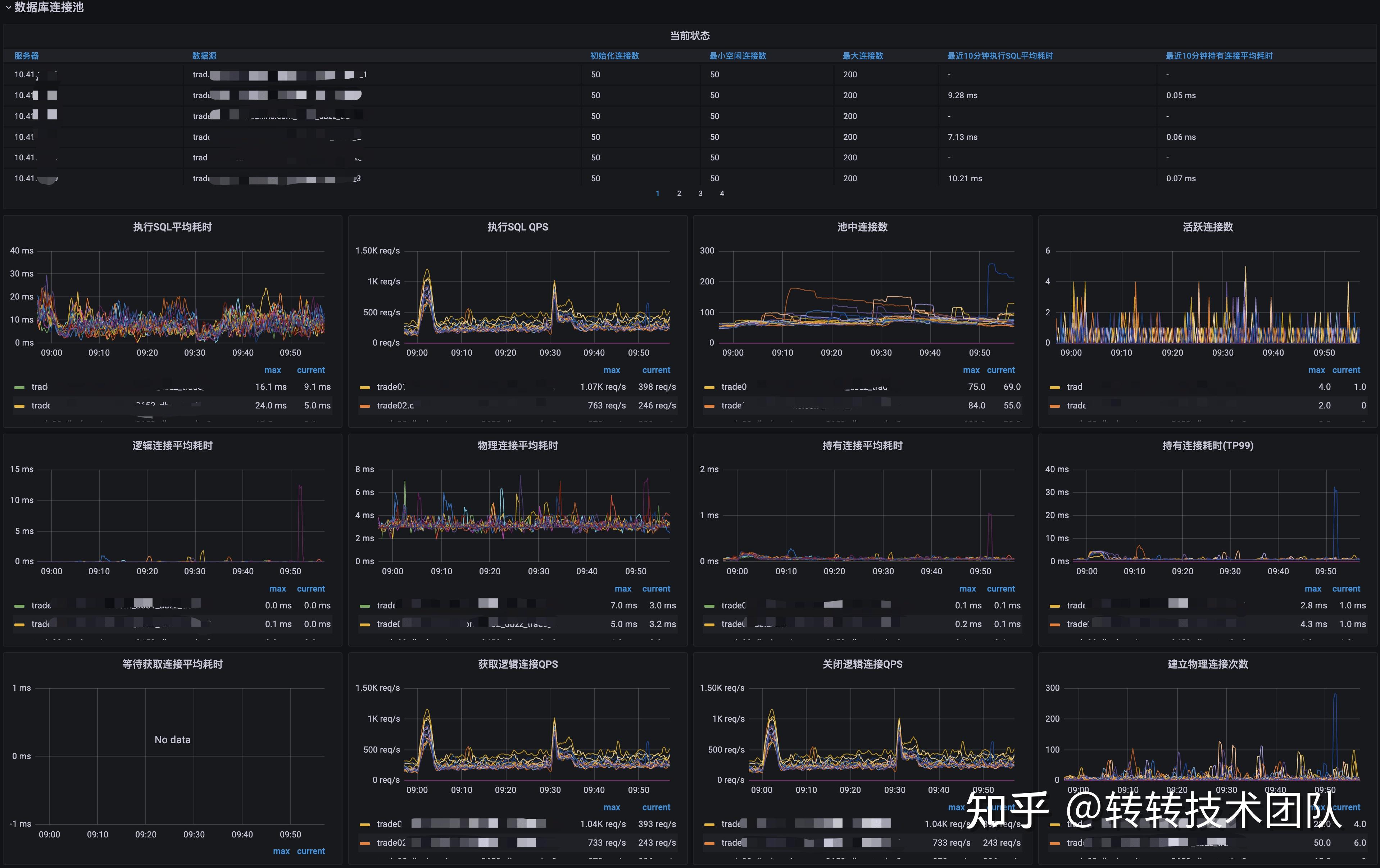This screenshot has height=868, width=1380.
Task: Open the 执行SQL平均耗时 panel title menu
Action: coord(172,227)
